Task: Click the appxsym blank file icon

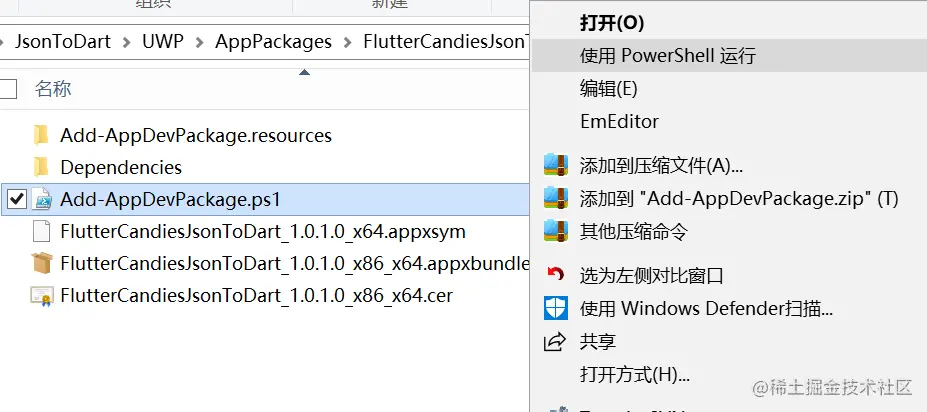Action: (x=41, y=232)
